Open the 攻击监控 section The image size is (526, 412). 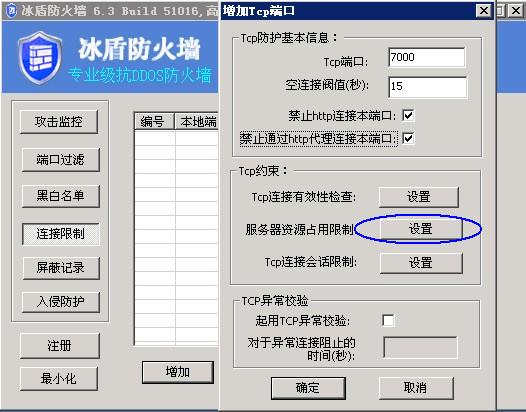click(x=59, y=121)
